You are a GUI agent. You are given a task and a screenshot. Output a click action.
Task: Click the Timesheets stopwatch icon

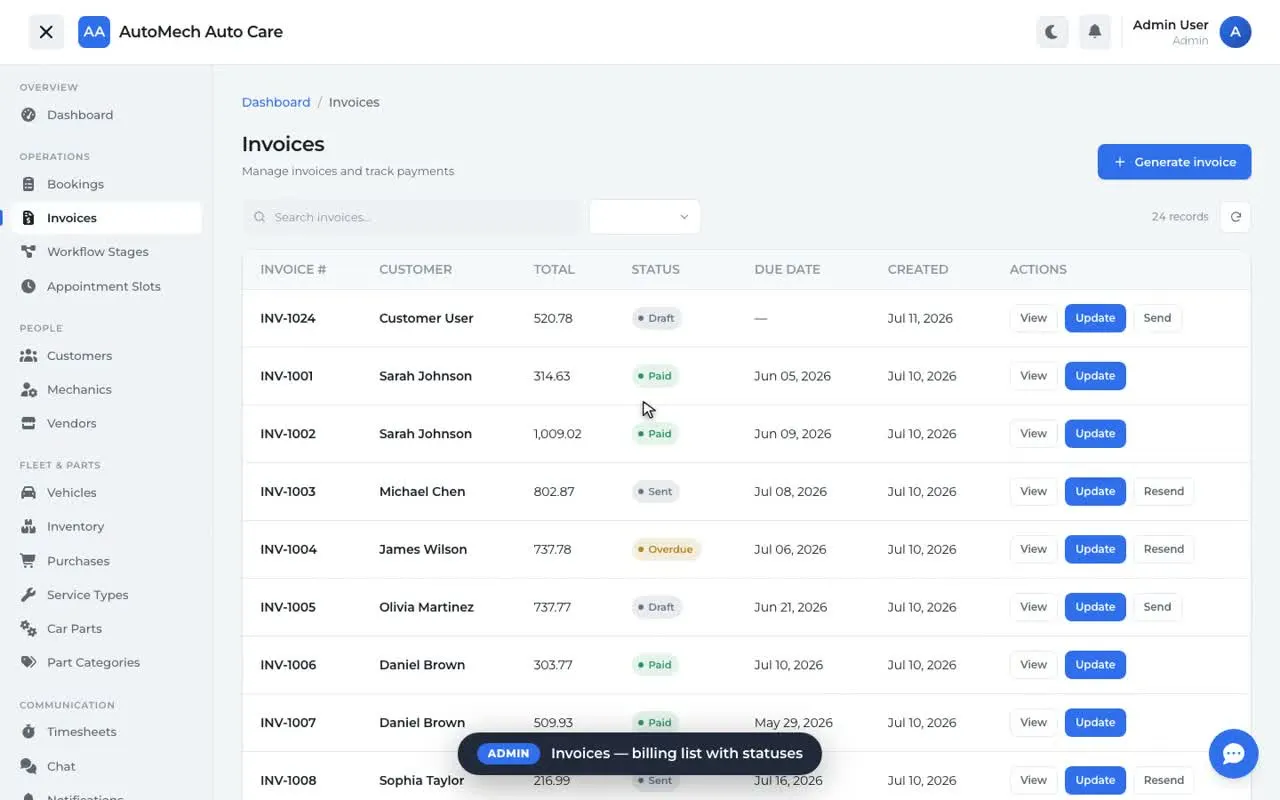[x=28, y=732]
